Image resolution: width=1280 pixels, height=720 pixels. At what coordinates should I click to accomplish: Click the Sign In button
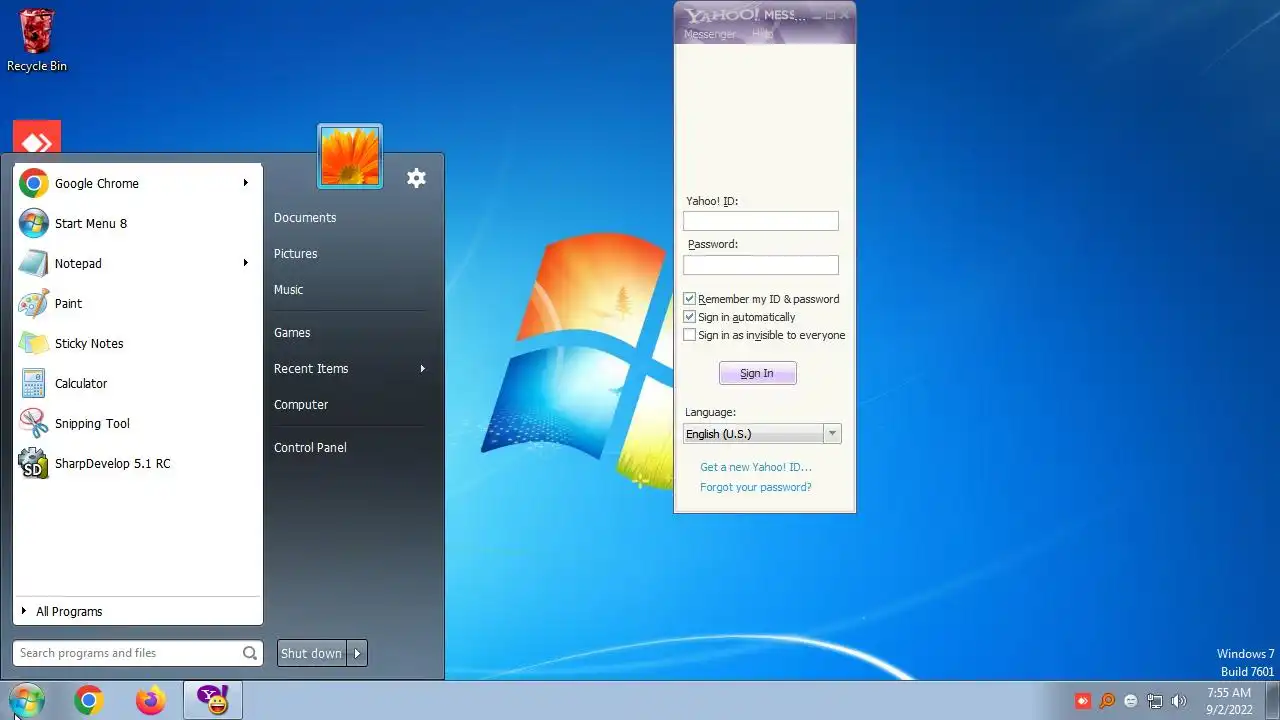(757, 373)
